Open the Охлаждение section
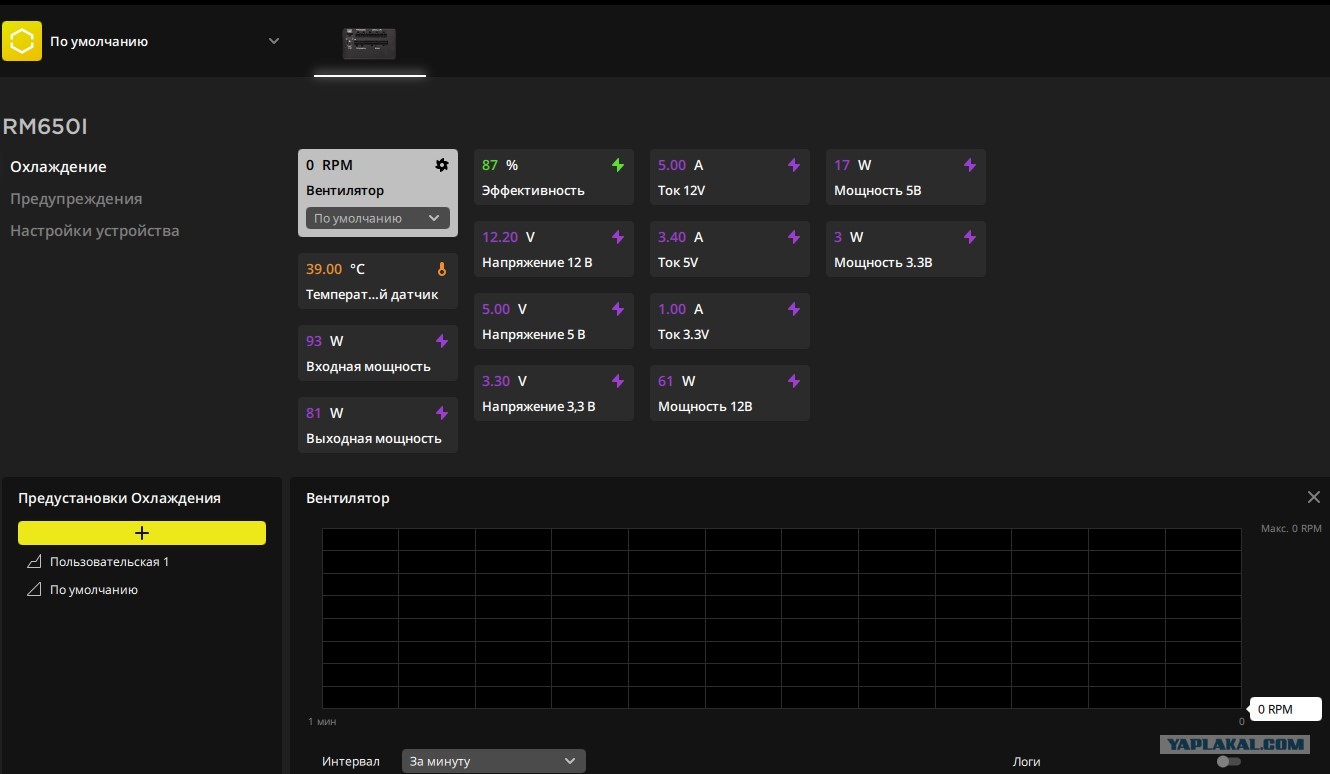 pos(58,167)
